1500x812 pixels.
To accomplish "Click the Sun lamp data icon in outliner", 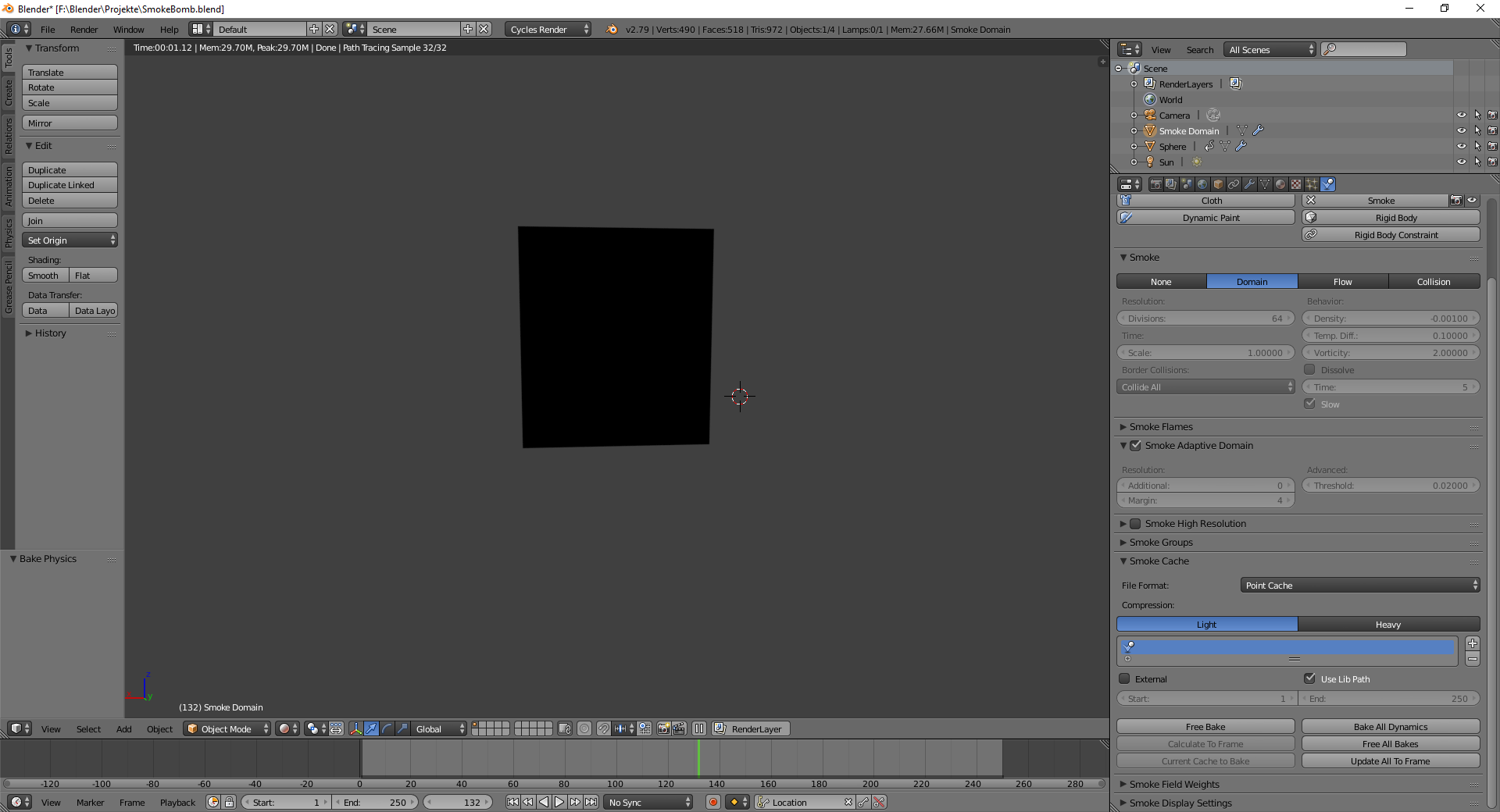I will (x=1196, y=162).
